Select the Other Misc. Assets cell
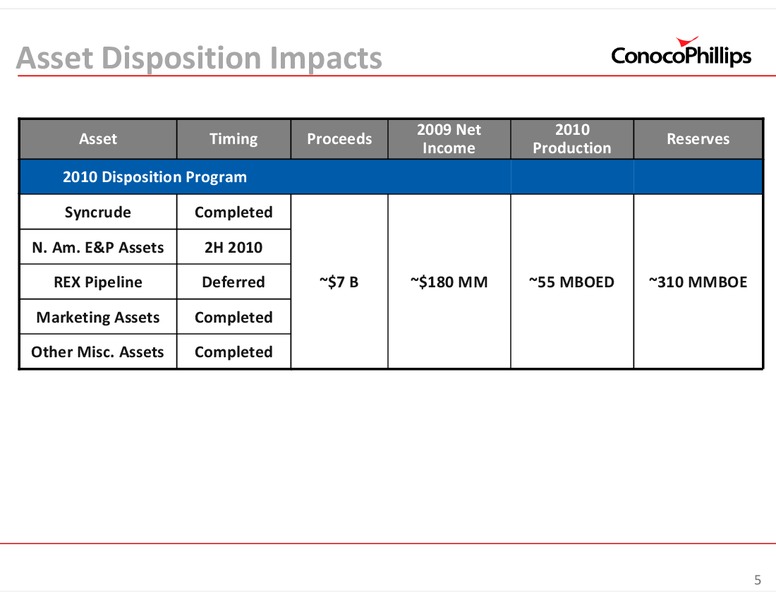Viewport: 776px width, 600px height. [x=98, y=351]
